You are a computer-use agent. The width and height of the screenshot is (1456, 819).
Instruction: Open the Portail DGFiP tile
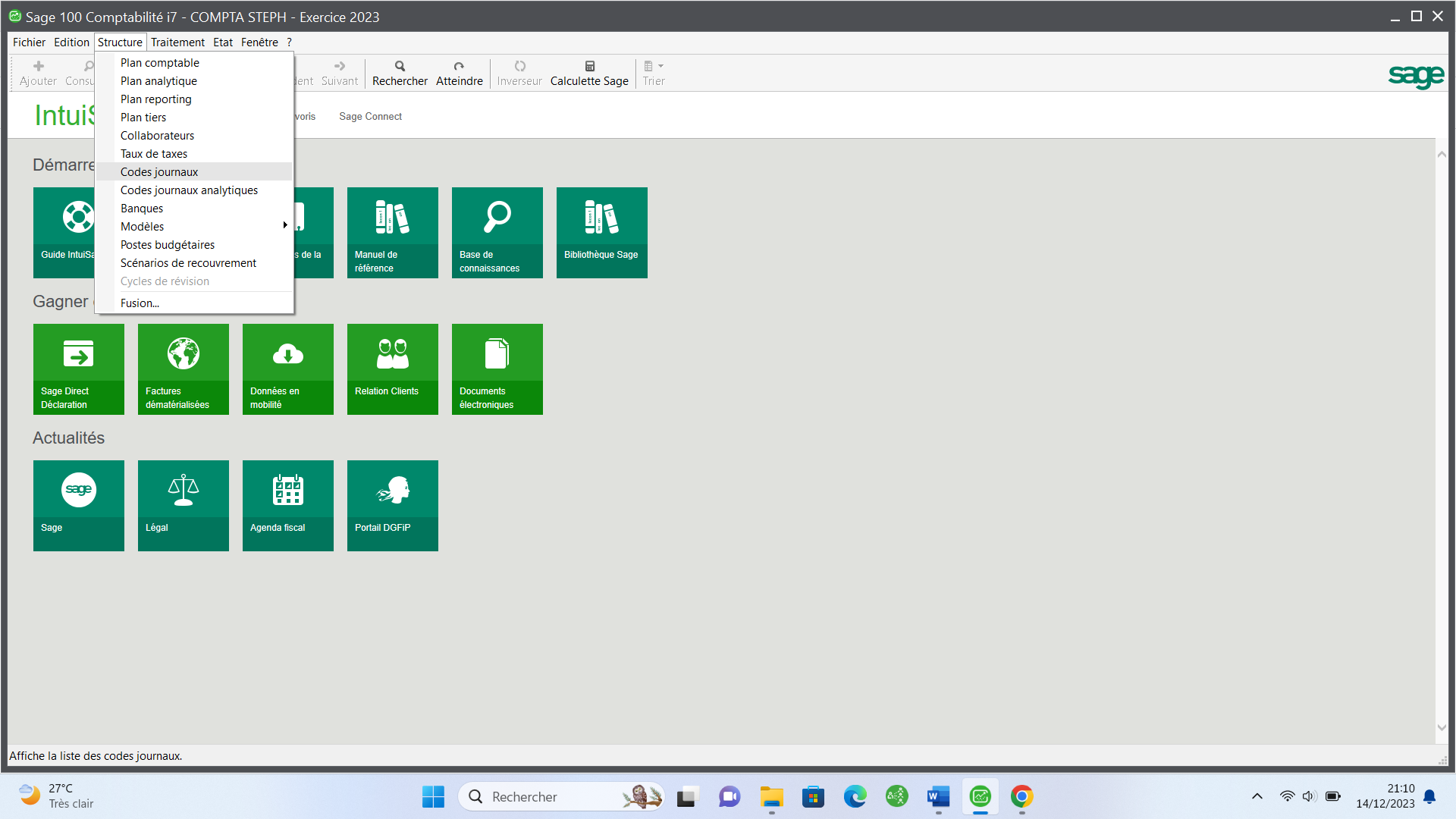pos(392,505)
